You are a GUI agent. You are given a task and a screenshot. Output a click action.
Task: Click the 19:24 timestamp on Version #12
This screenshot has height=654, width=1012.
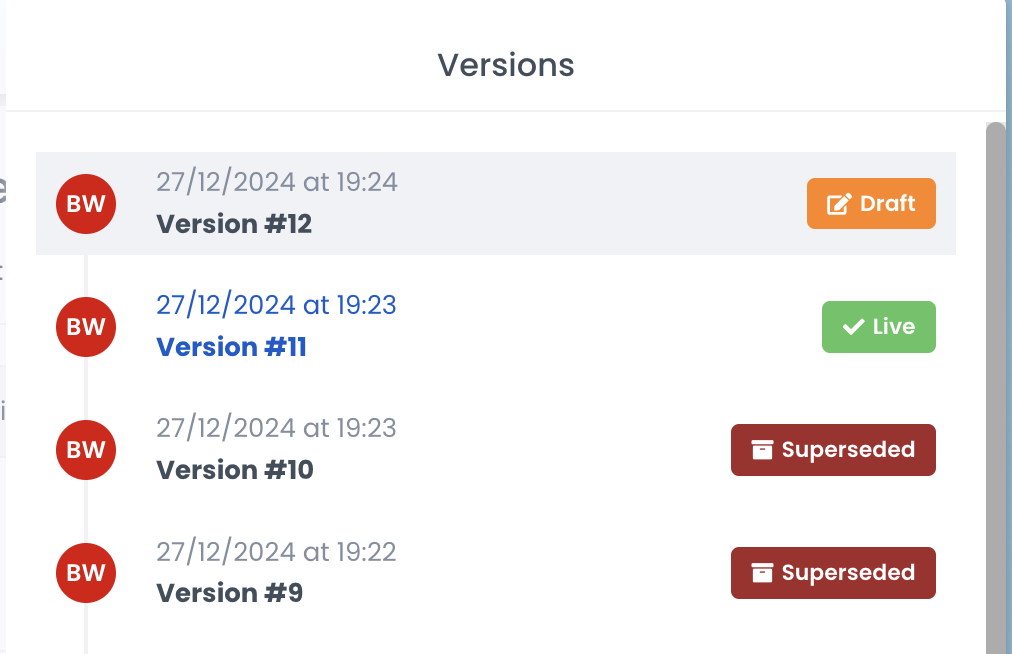pos(276,182)
